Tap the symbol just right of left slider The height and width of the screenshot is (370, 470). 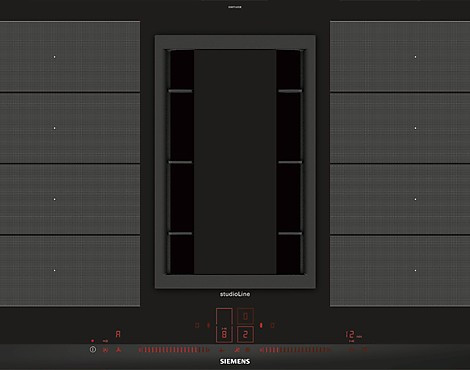221,350
